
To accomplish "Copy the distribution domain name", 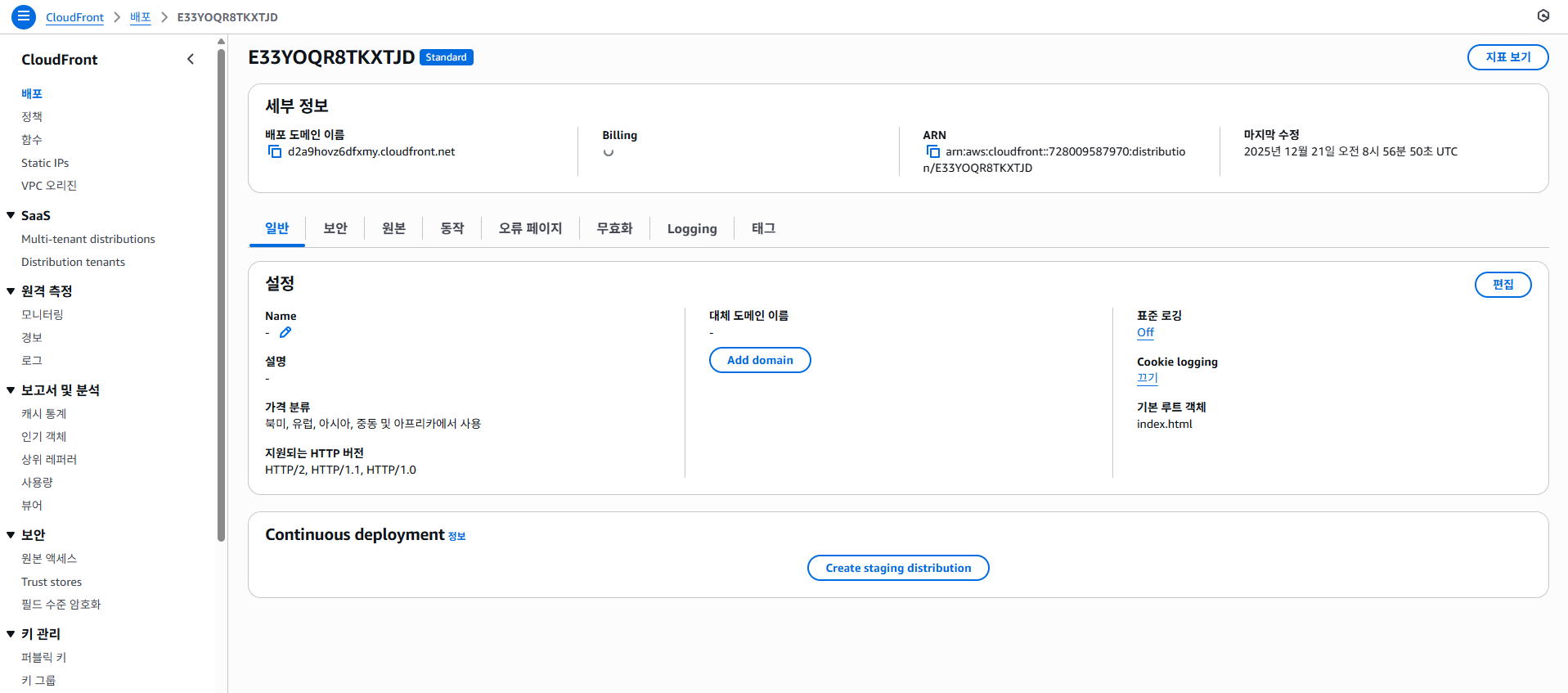I will tap(275, 152).
